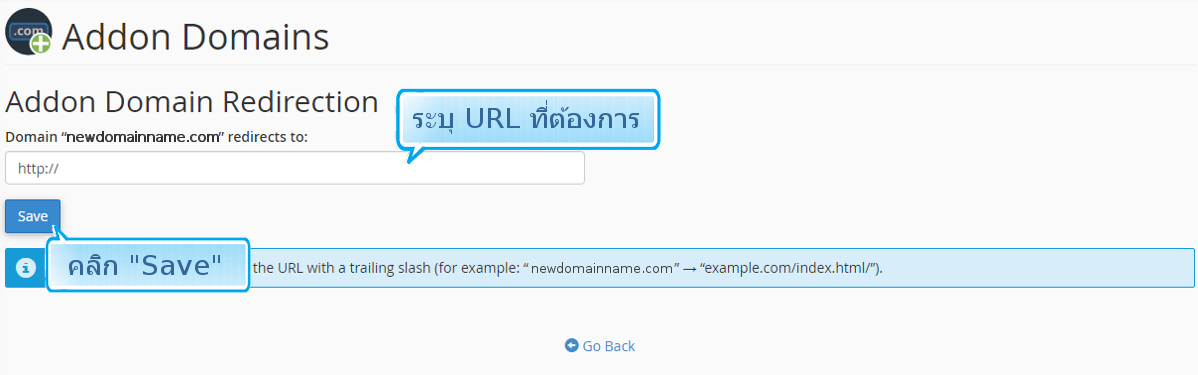Click the blue information banner

tap(600, 268)
